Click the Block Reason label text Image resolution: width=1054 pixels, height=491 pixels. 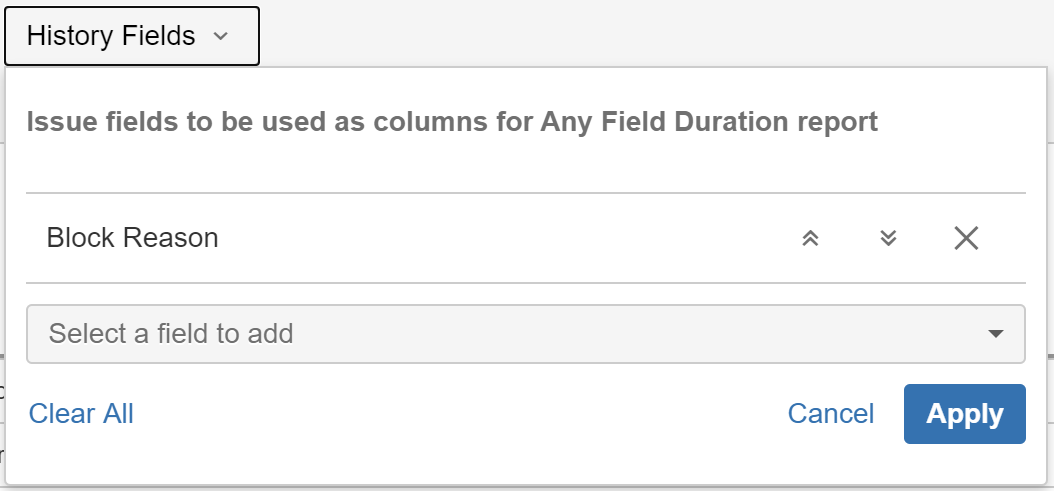132,238
